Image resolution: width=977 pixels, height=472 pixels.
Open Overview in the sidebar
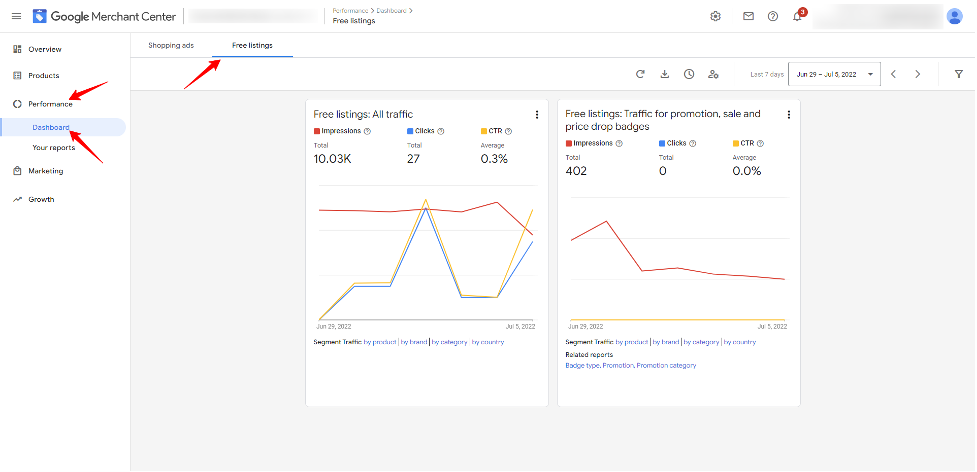[45, 49]
